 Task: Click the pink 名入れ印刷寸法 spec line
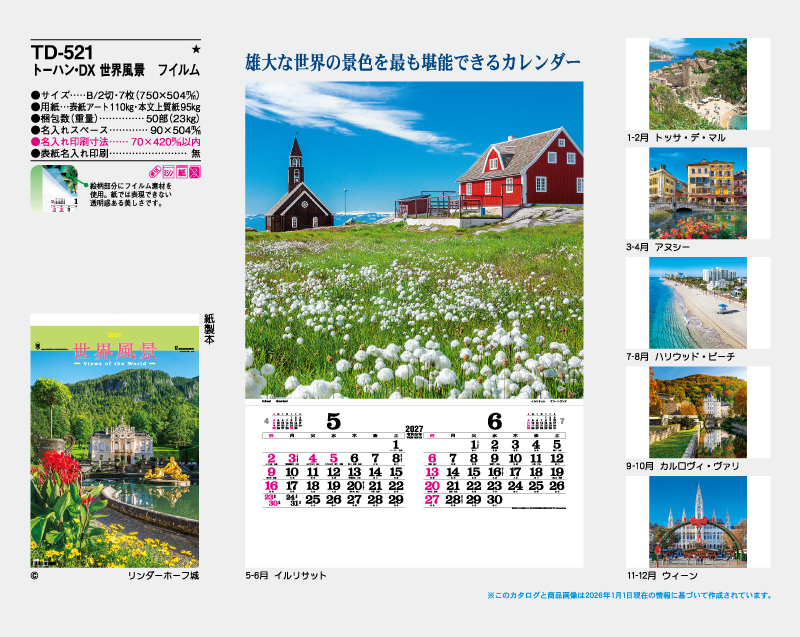(x=116, y=142)
